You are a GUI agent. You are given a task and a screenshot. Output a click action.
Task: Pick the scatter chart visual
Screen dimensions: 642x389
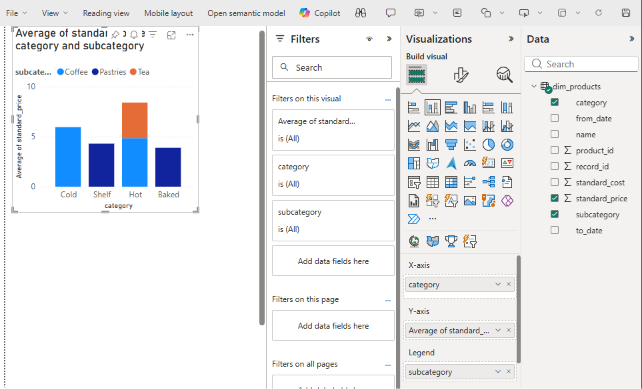470,145
